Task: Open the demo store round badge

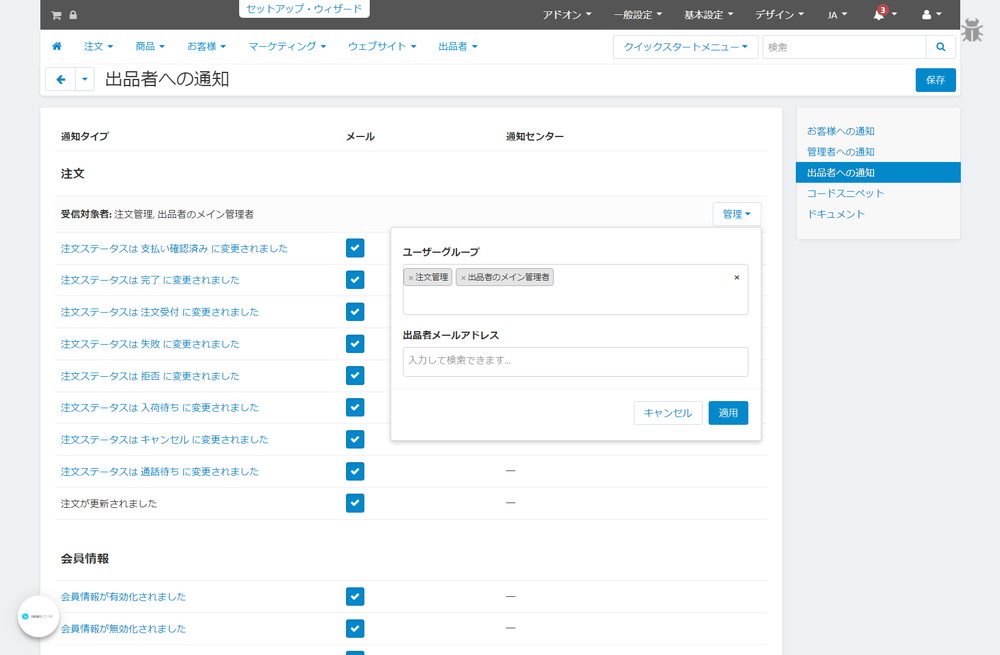Action: coord(38,616)
